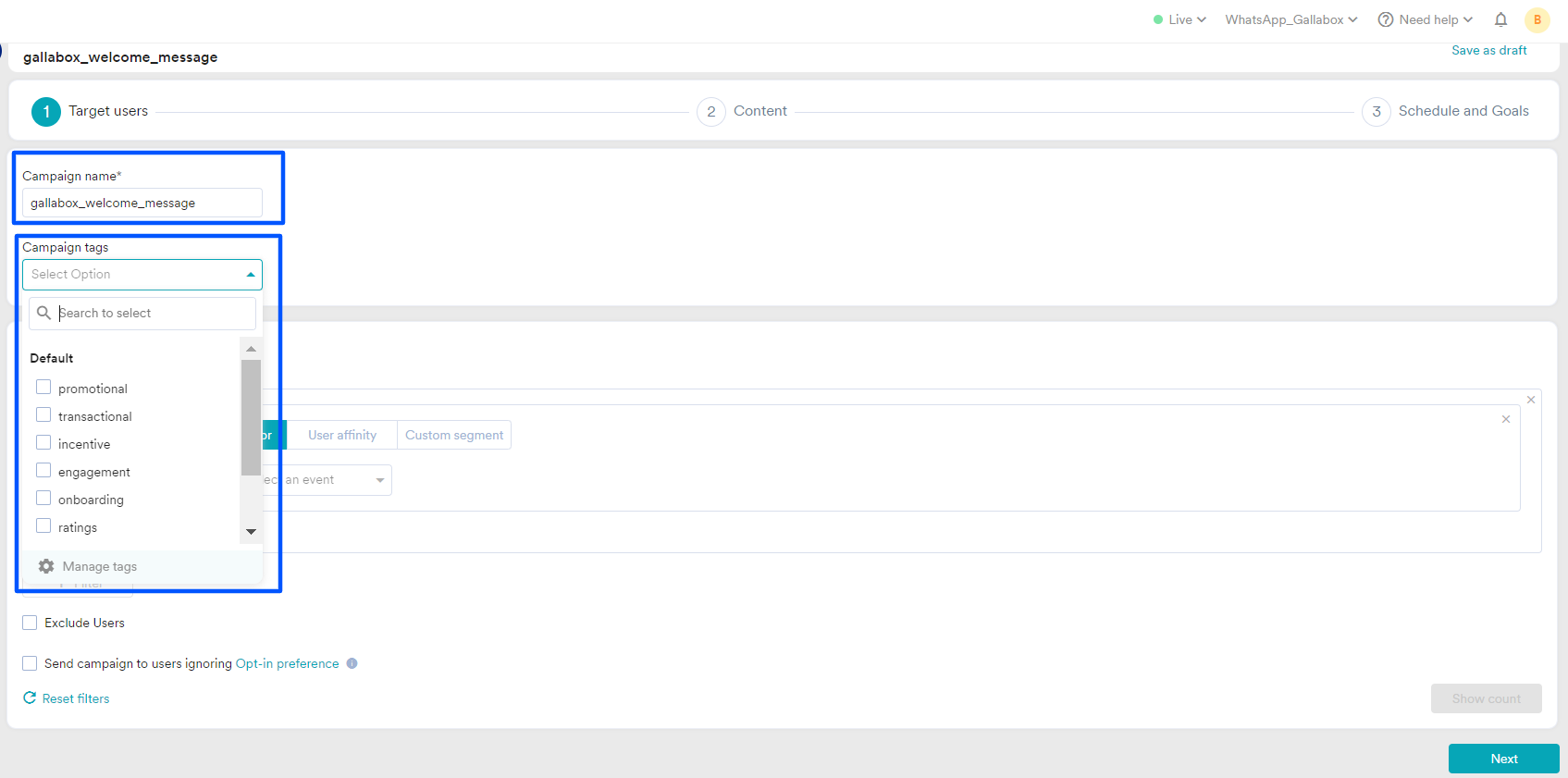Click the search magnifier icon in tags

click(x=43, y=314)
